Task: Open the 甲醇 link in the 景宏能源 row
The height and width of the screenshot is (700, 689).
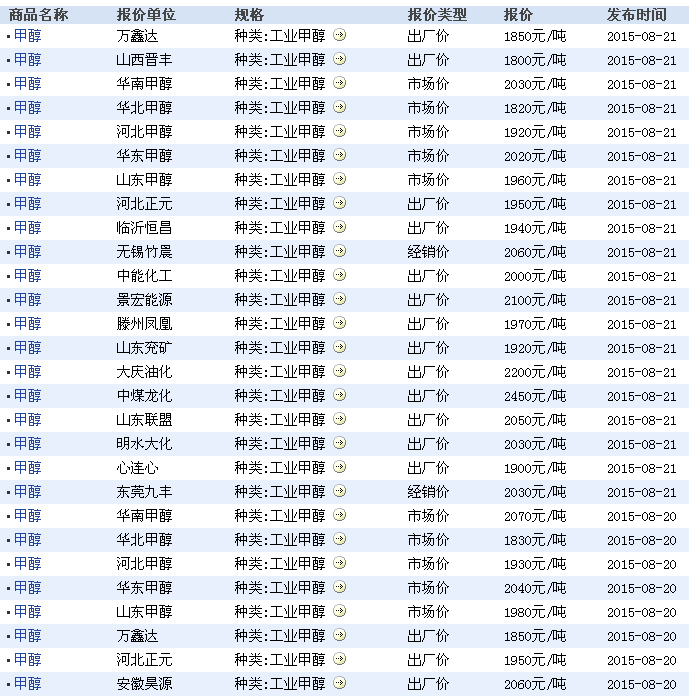Action: 28,300
